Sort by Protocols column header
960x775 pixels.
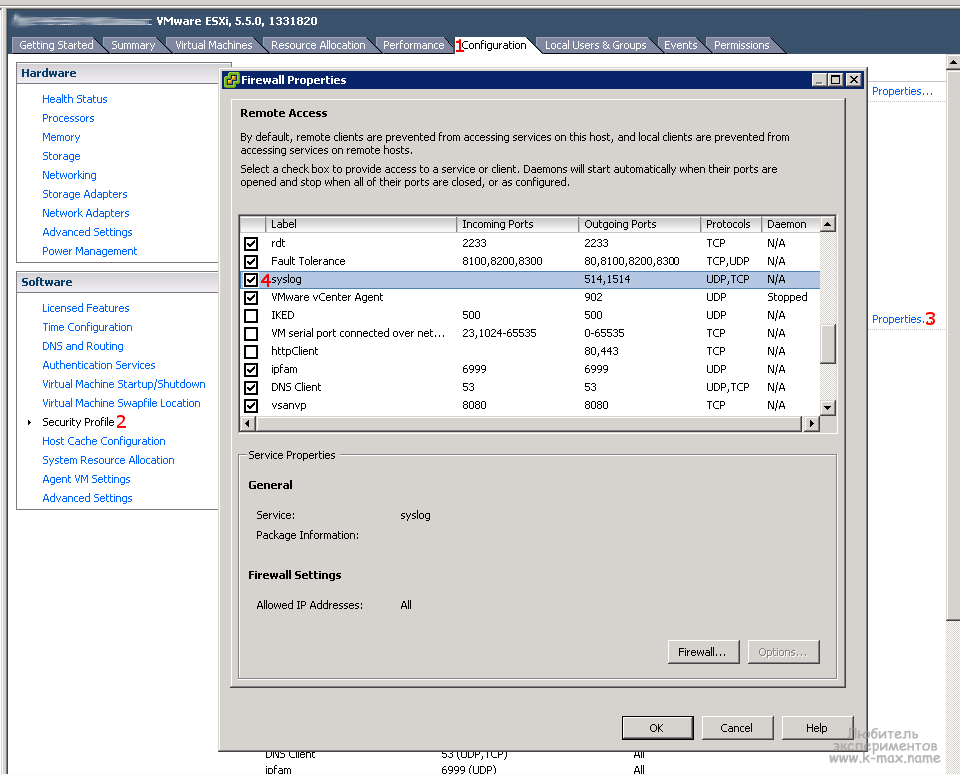pos(730,224)
